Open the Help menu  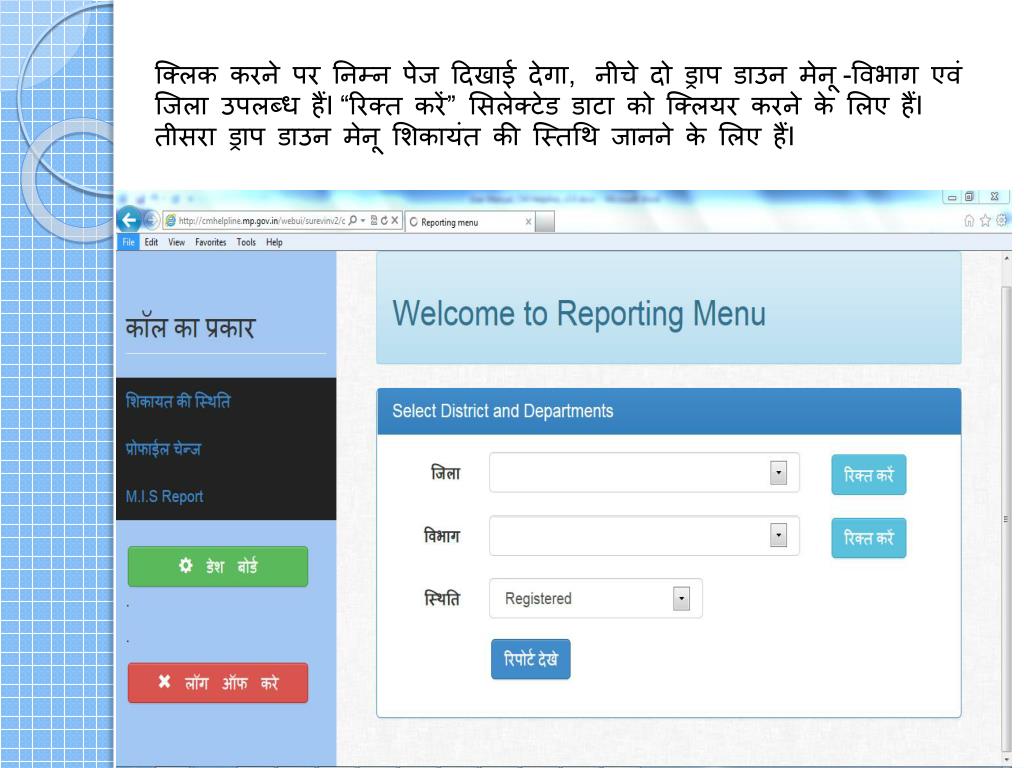coord(274,242)
